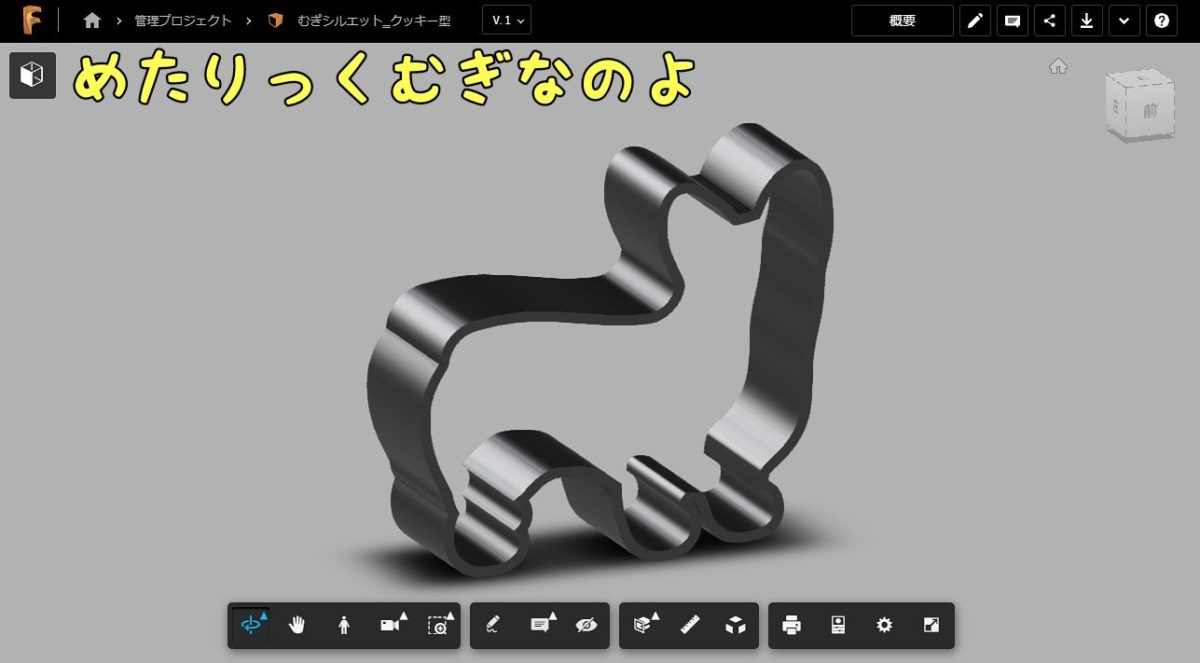Screen dimensions: 1200x663
Task: Open the Print tool
Action: pyautogui.click(x=791, y=625)
